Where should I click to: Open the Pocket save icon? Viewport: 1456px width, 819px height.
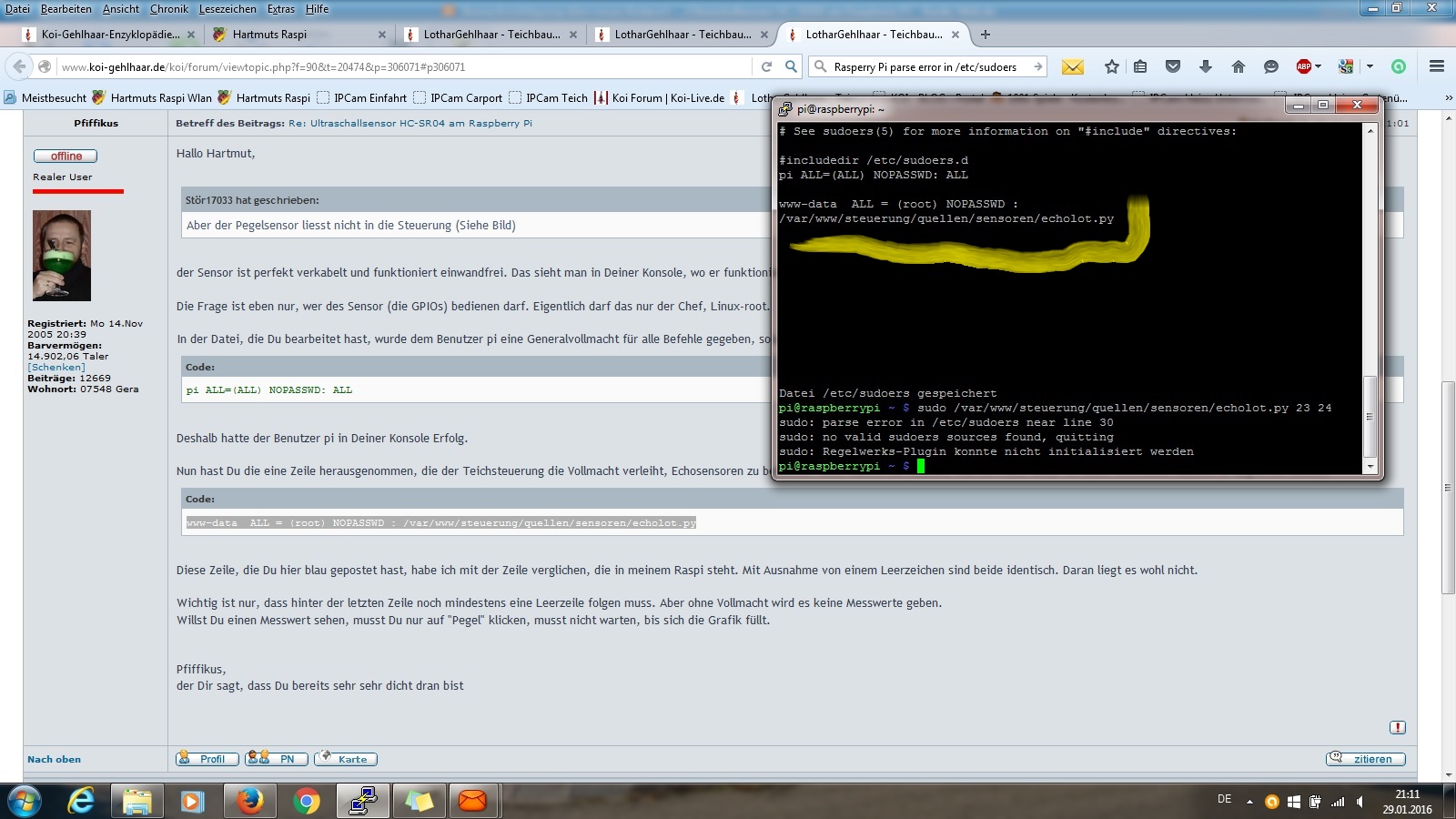point(1173,66)
